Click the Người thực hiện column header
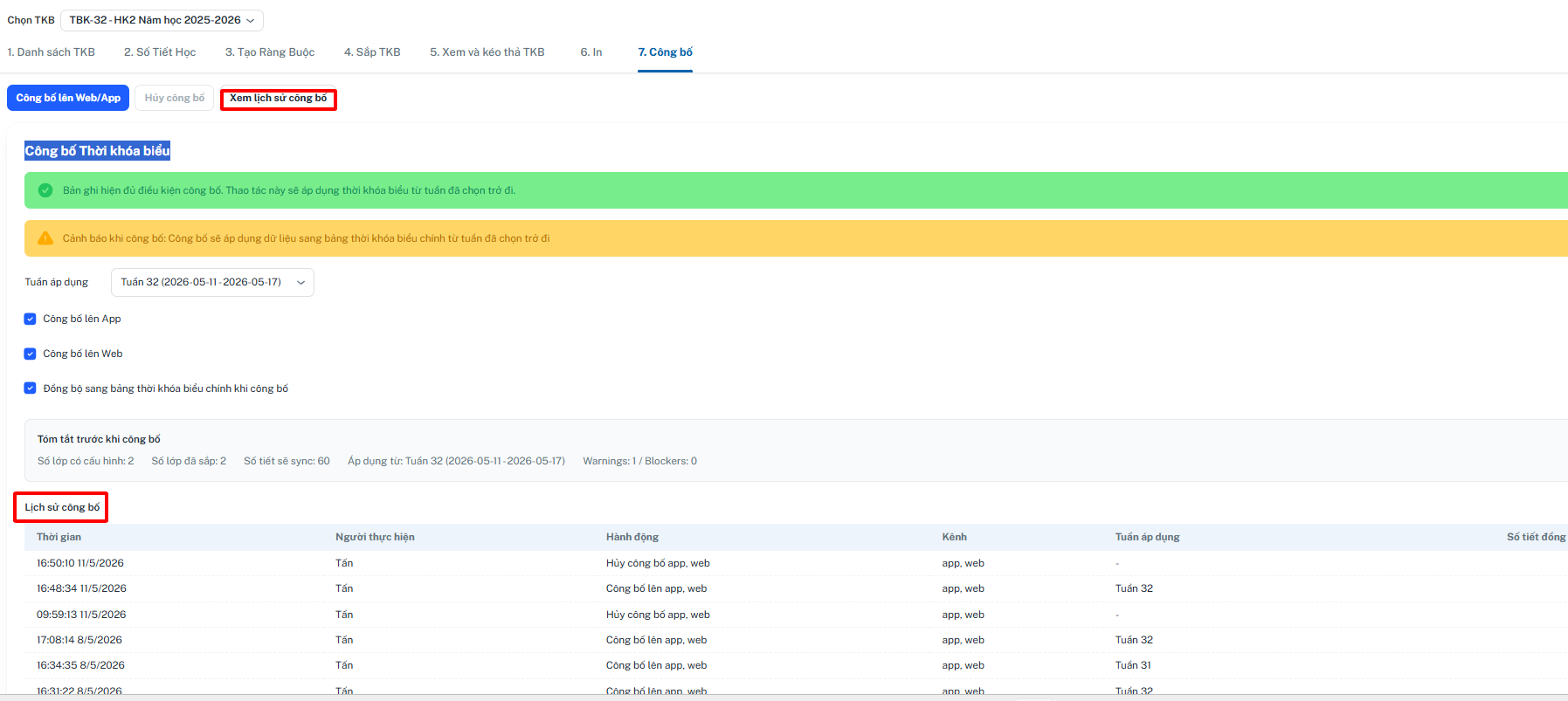 pyautogui.click(x=375, y=537)
